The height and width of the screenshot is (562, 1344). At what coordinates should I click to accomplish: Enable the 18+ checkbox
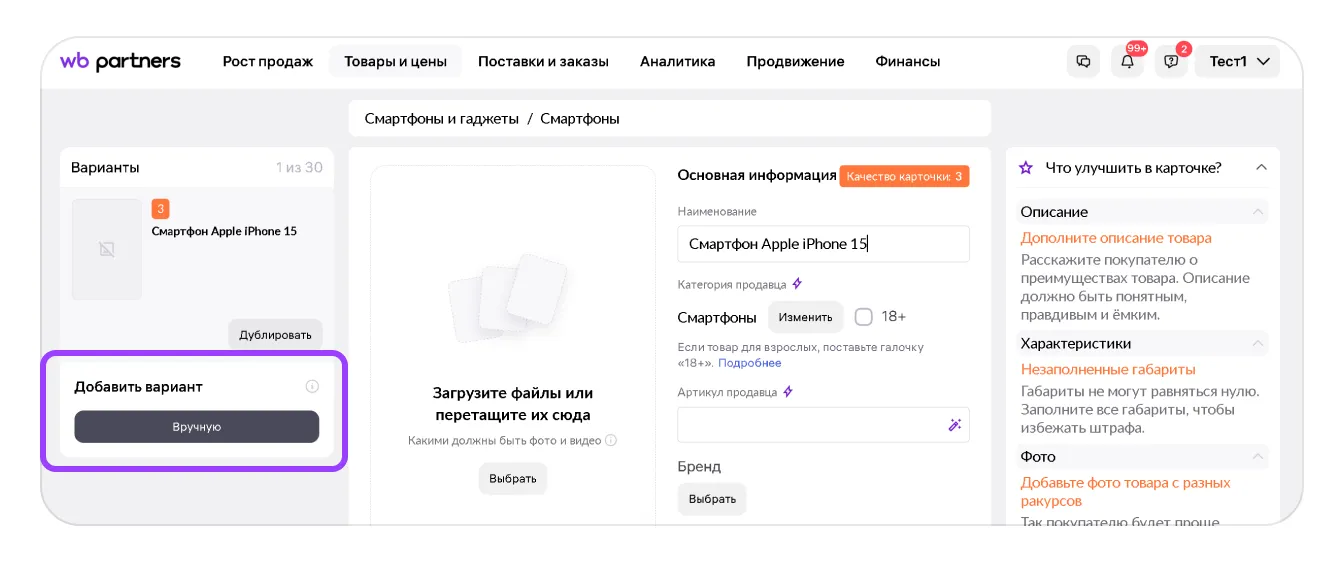pyautogui.click(x=863, y=317)
